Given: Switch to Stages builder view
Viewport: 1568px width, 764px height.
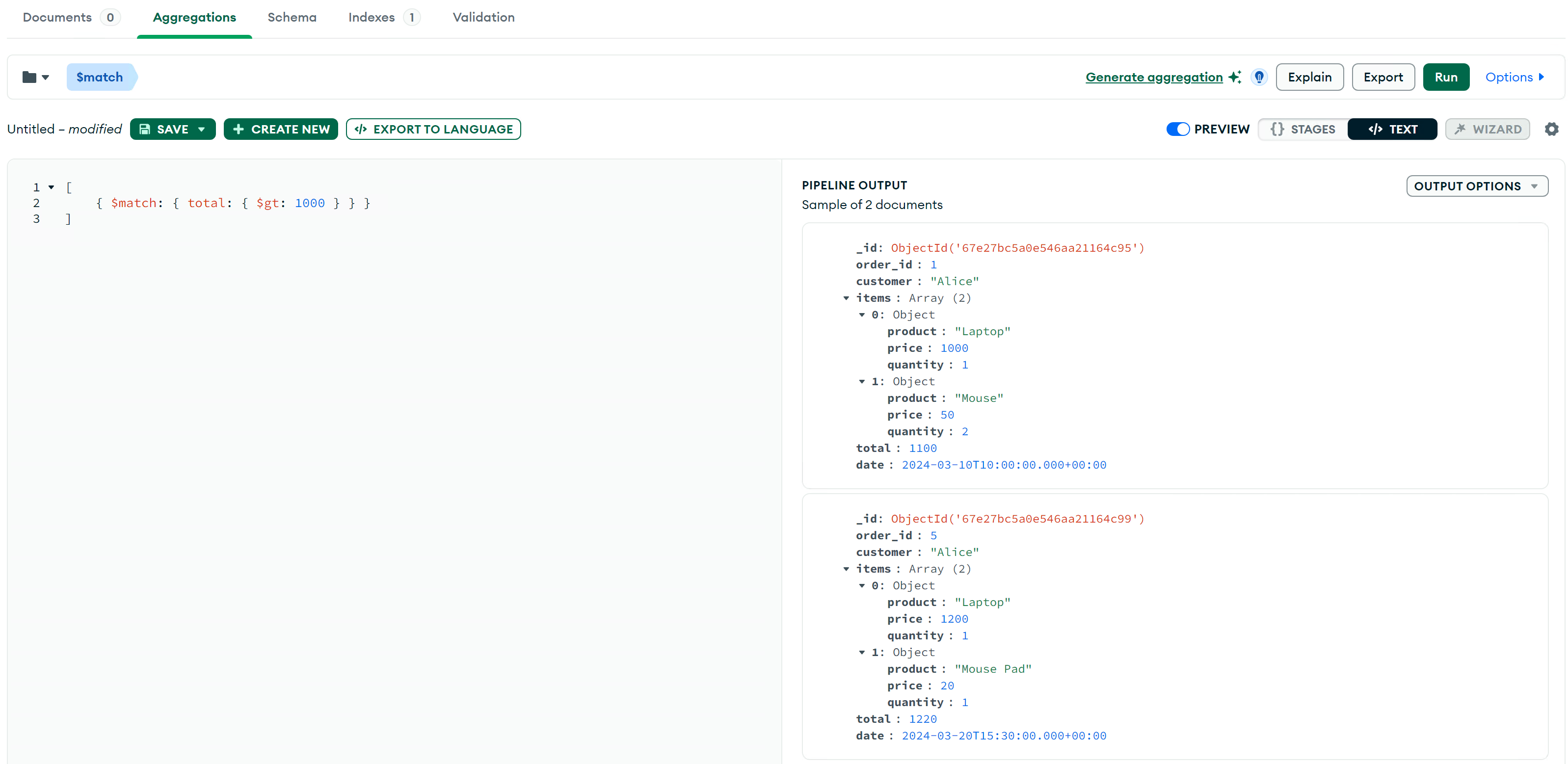Looking at the screenshot, I should (1302, 129).
